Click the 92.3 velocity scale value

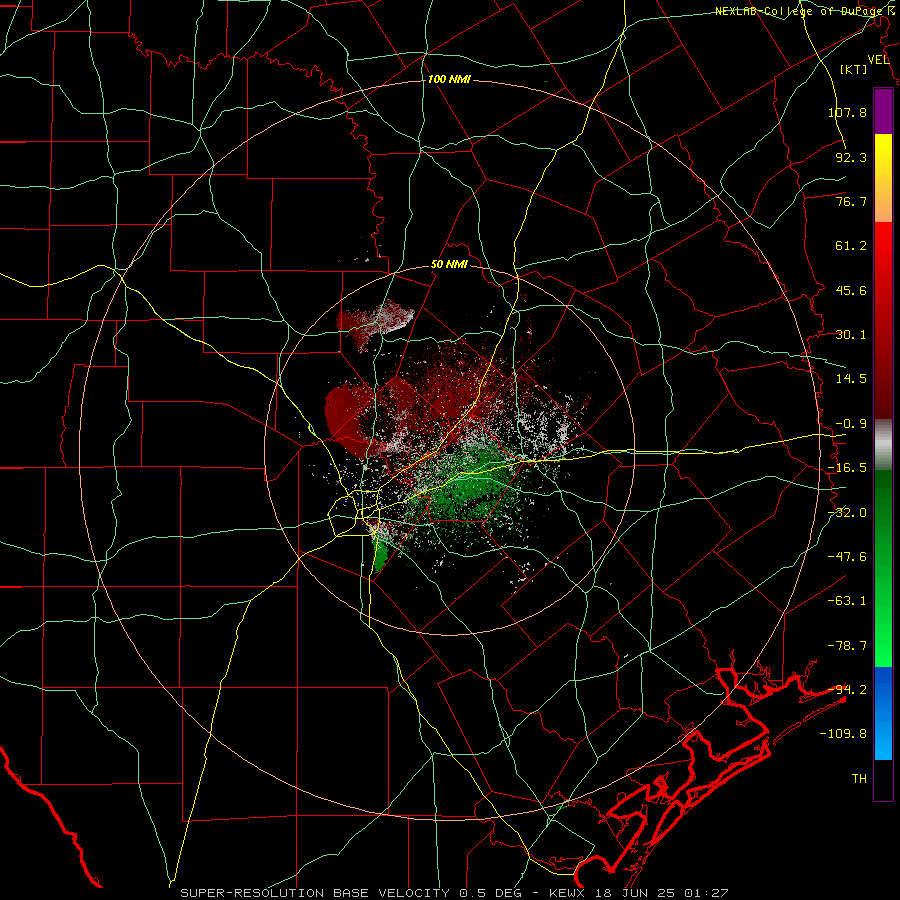(851, 157)
